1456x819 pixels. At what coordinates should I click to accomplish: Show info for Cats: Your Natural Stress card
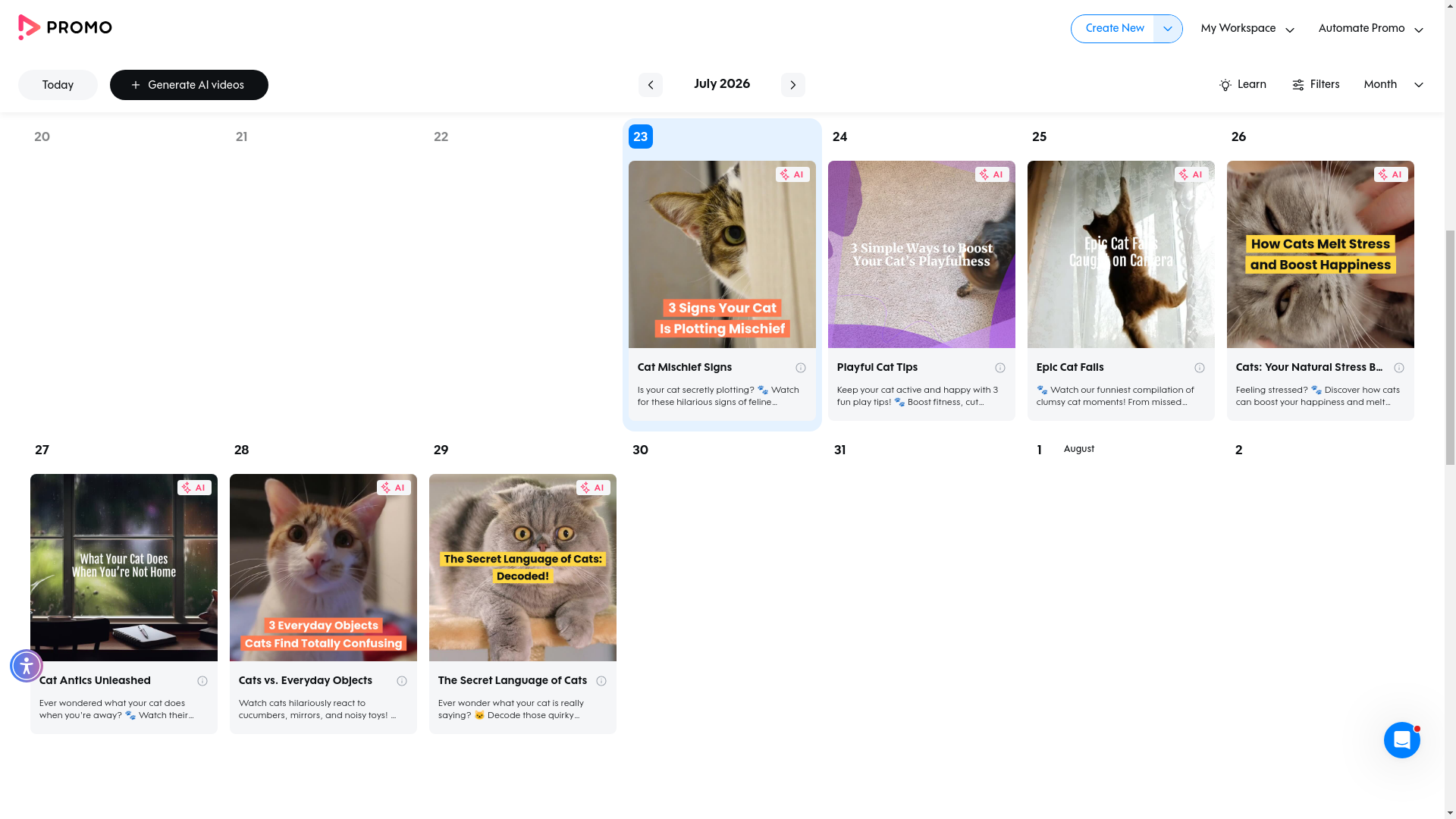[1398, 368]
